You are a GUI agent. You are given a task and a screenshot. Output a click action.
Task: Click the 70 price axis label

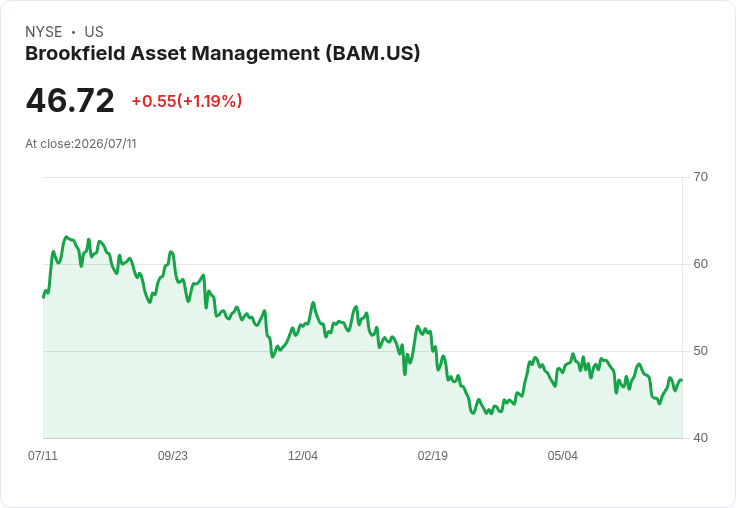700,177
